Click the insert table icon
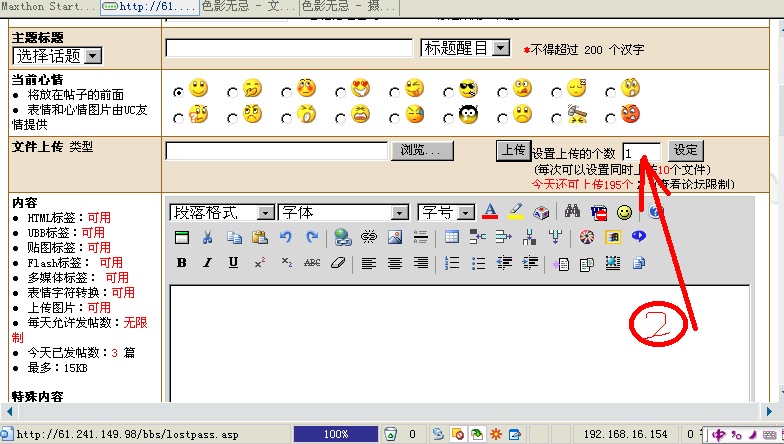This screenshot has width=784, height=444. pos(451,238)
